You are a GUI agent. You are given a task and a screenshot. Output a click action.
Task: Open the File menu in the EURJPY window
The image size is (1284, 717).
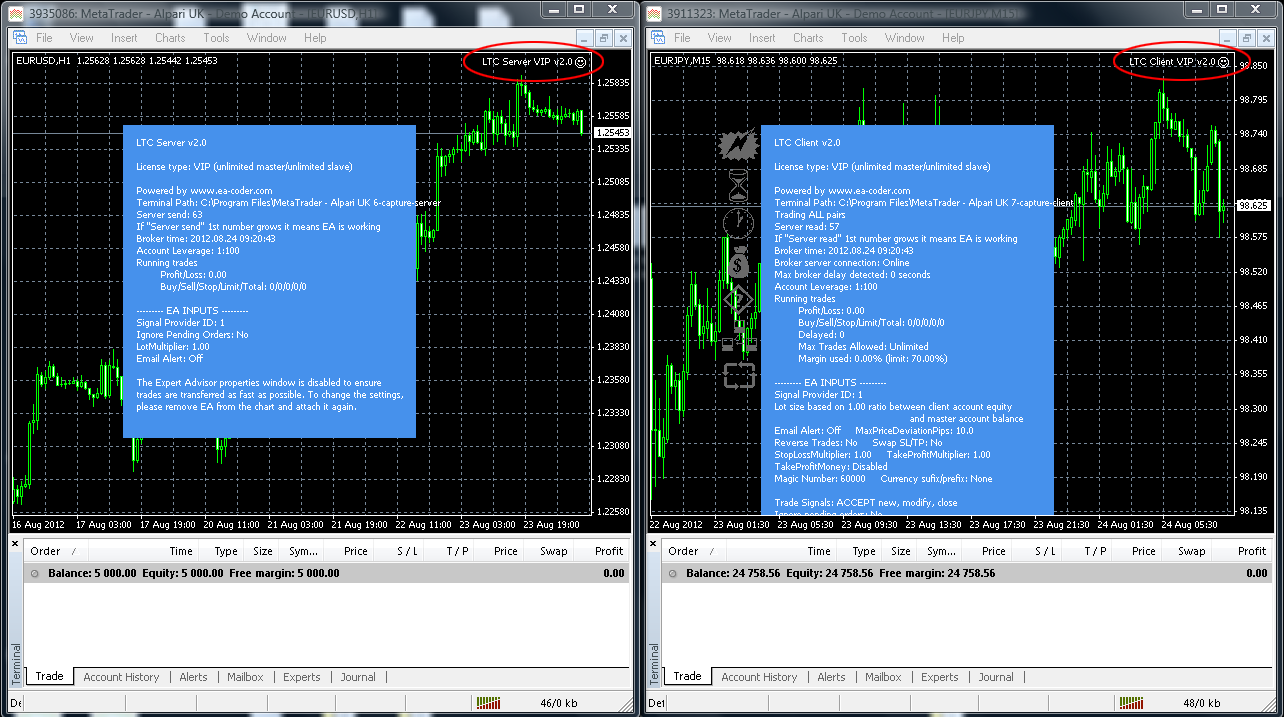point(682,38)
